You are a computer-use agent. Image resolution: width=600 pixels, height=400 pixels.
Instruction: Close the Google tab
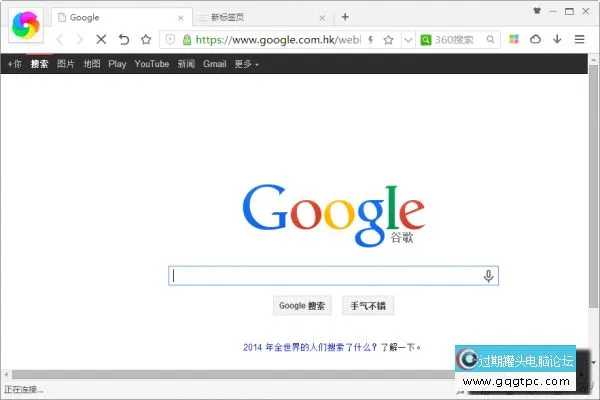tap(181, 18)
